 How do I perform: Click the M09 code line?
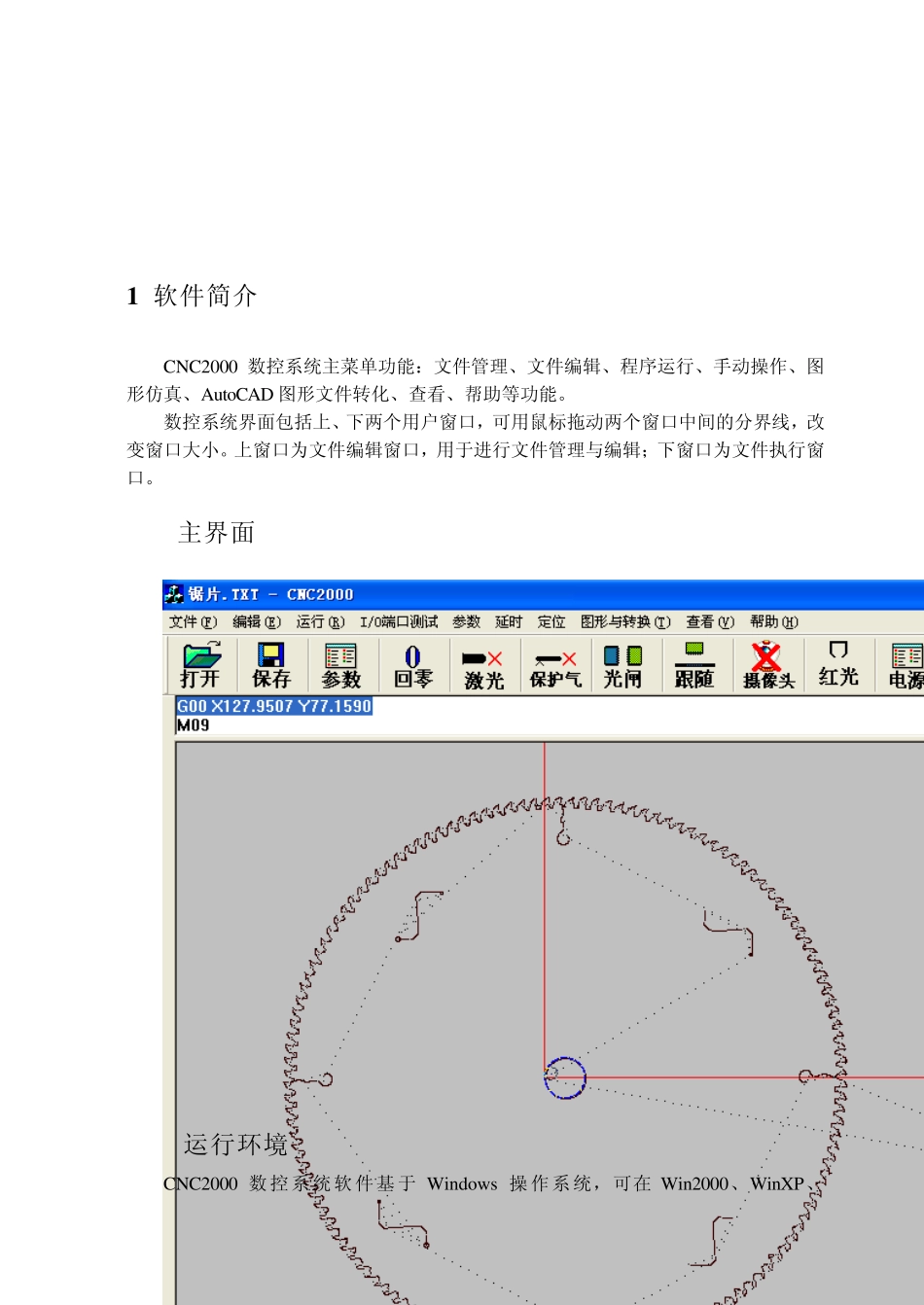193,724
